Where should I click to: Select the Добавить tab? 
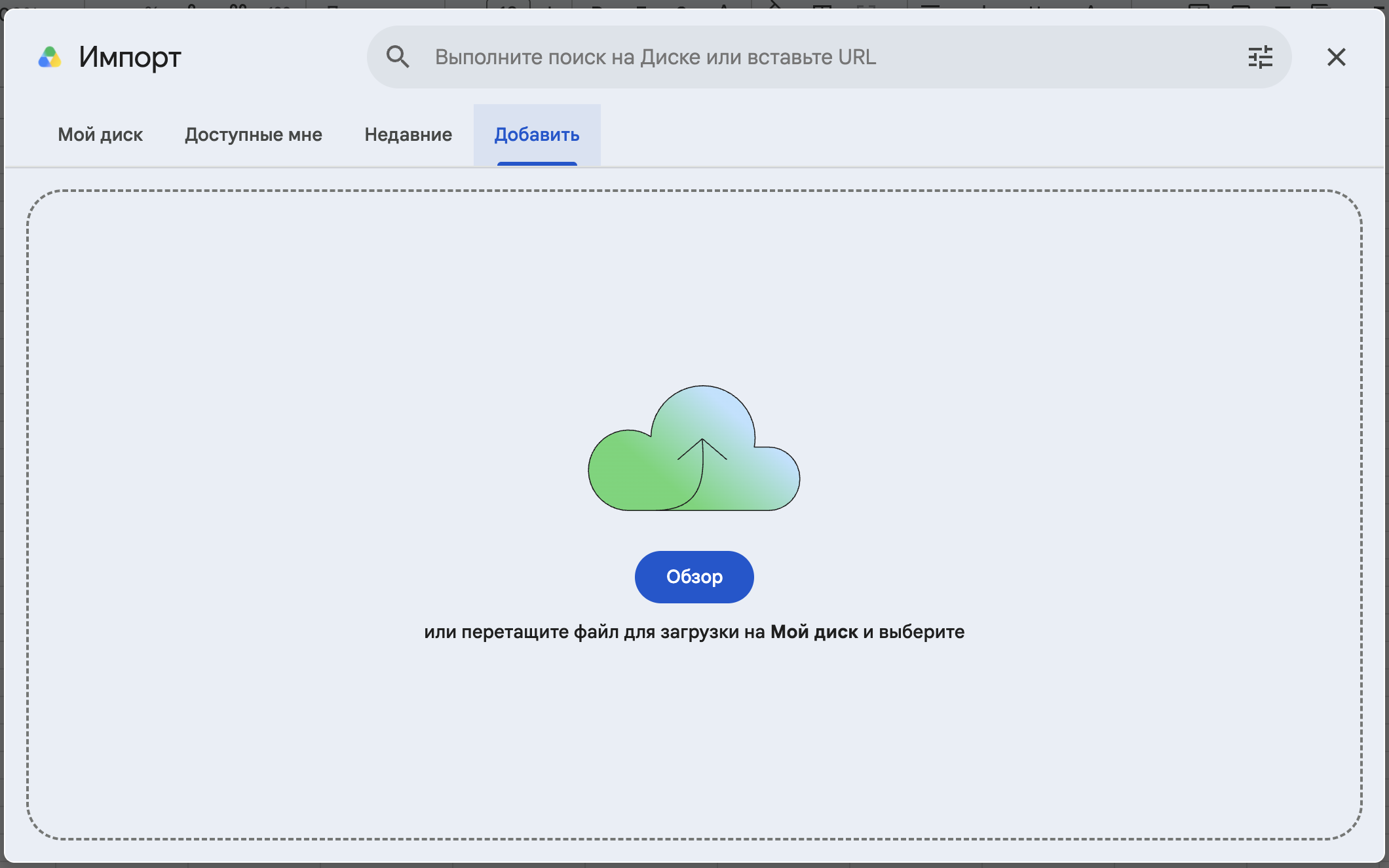point(537,135)
